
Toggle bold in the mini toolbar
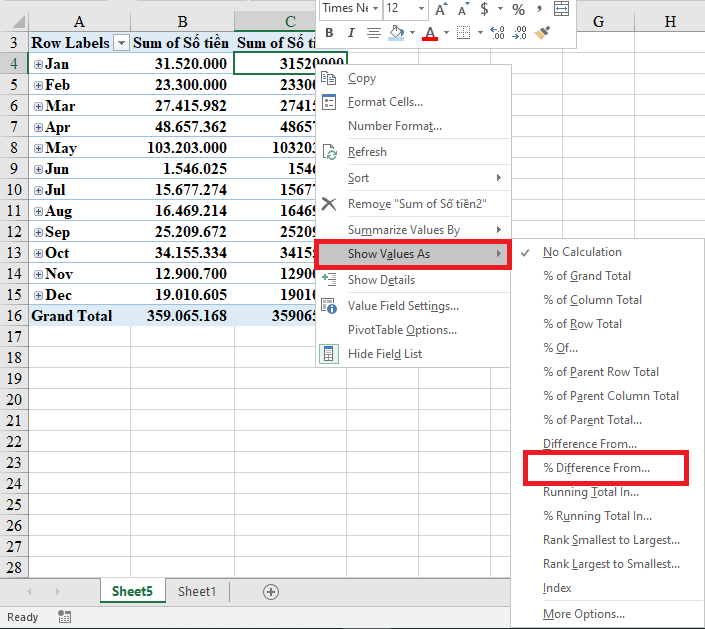click(x=328, y=33)
